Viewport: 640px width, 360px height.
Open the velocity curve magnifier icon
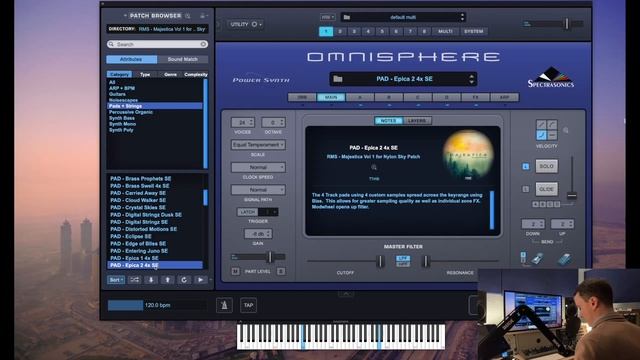pos(566,130)
